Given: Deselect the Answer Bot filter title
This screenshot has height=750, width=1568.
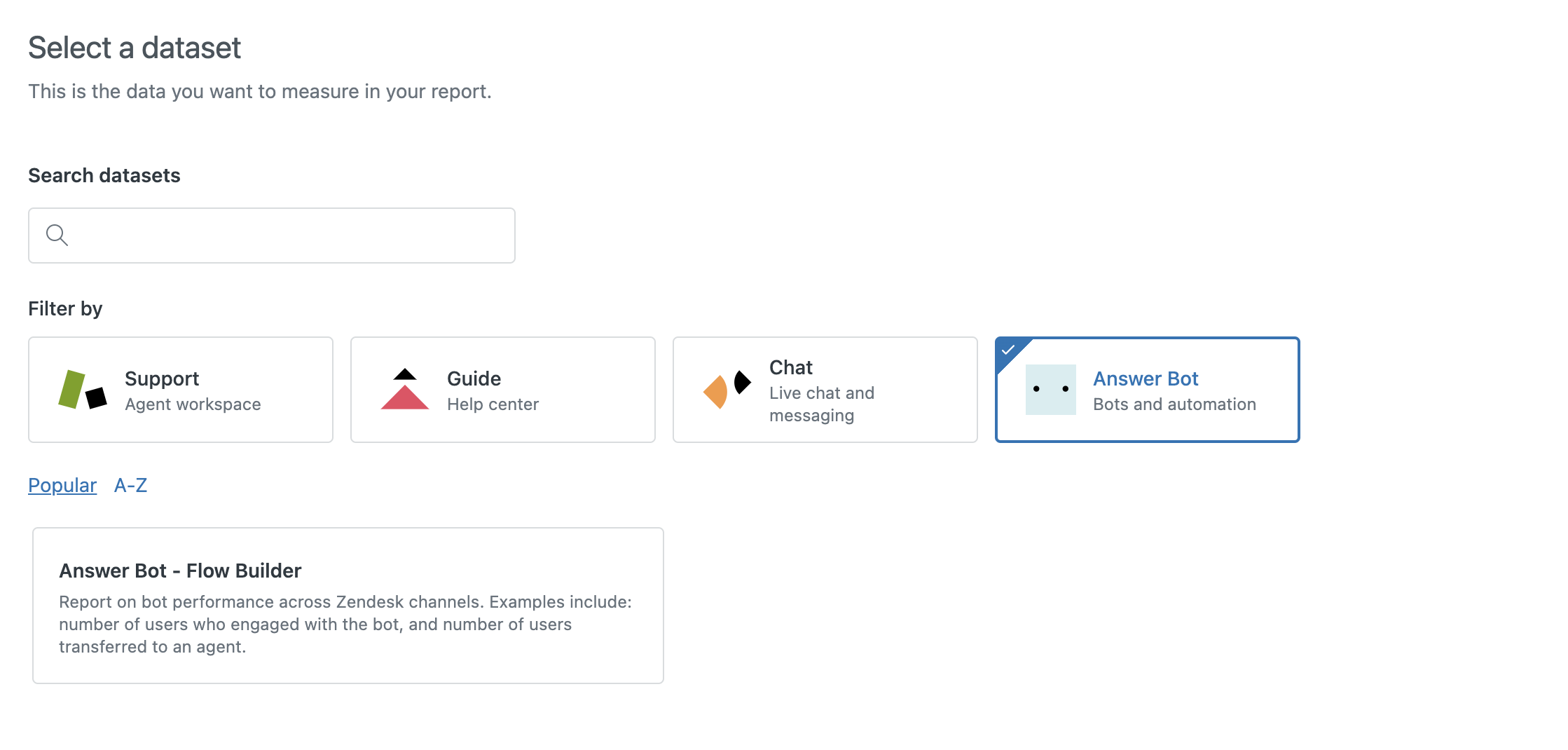Looking at the screenshot, I should [x=1146, y=379].
